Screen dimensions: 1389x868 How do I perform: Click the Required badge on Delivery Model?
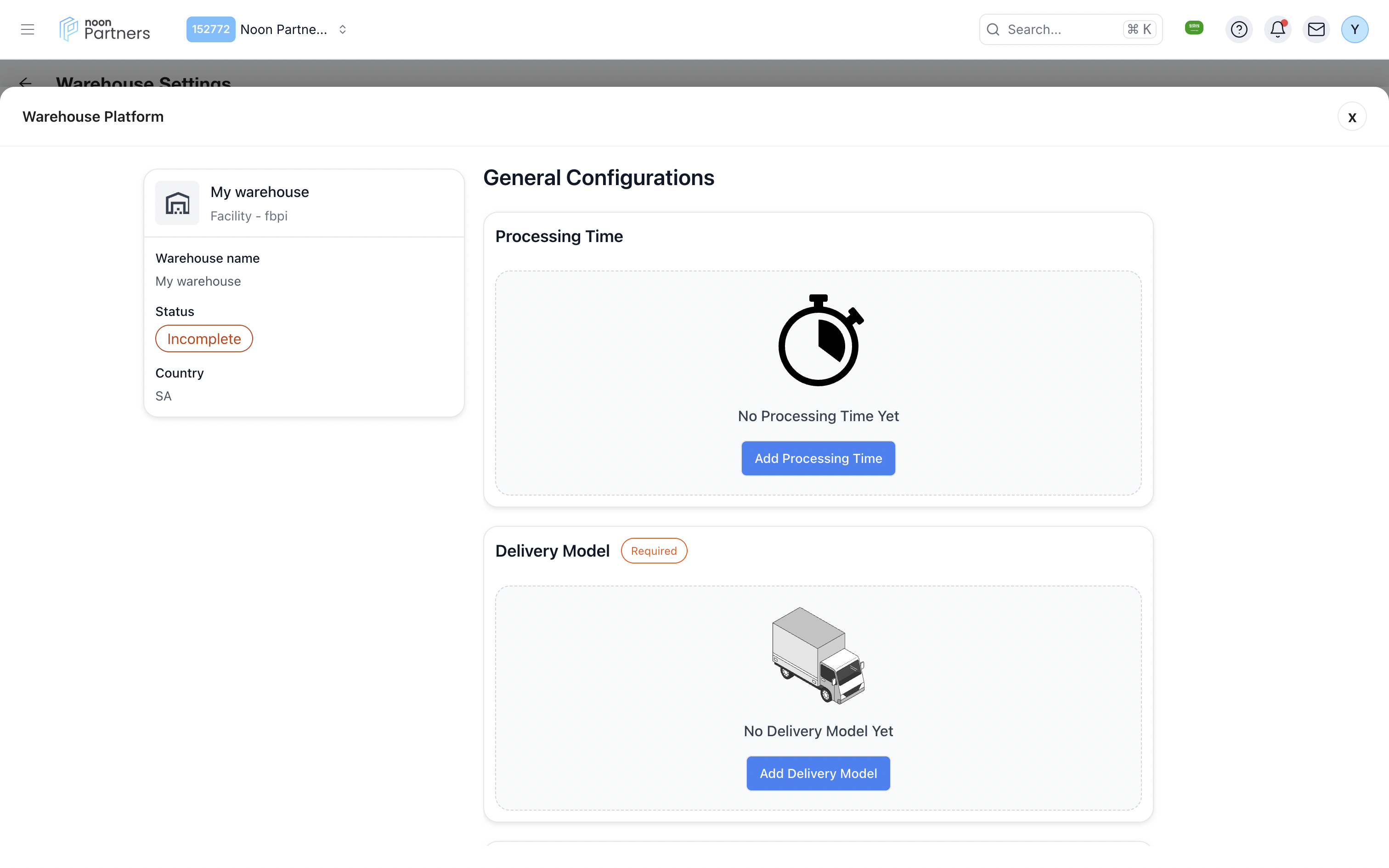pyautogui.click(x=654, y=551)
